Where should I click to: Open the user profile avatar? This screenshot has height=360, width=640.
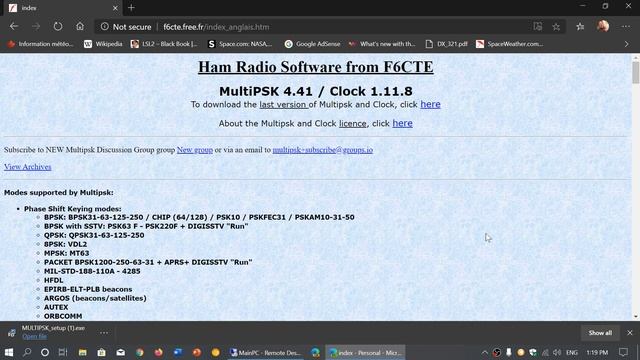[603, 27]
